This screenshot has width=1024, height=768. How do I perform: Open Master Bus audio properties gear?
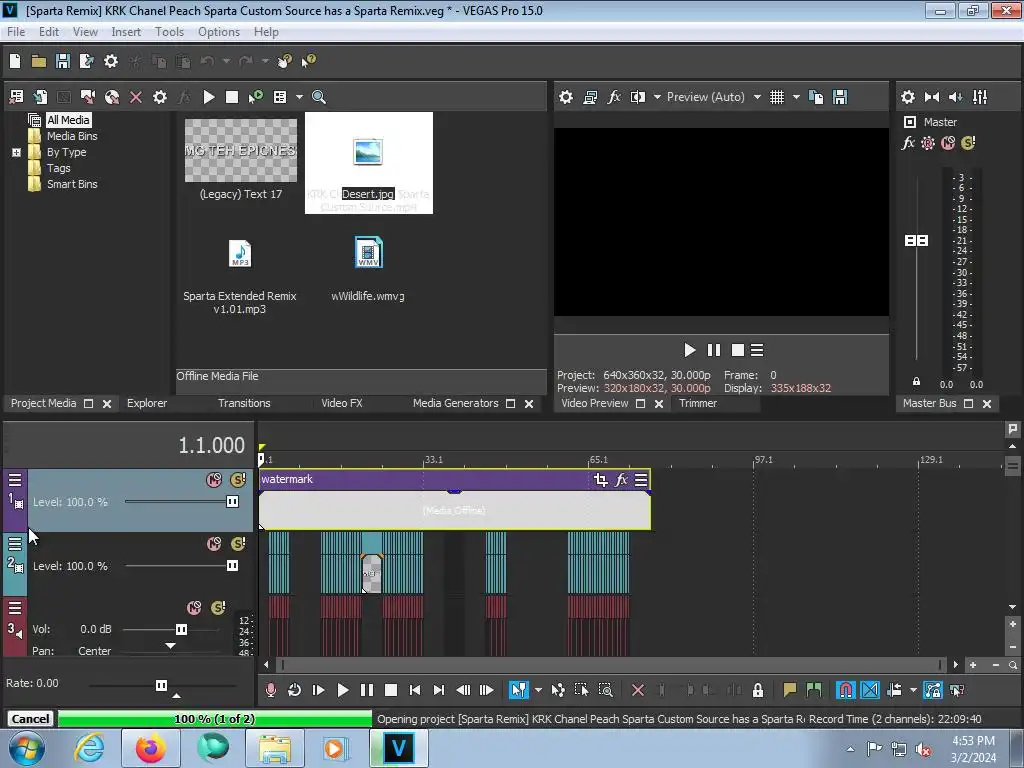[x=908, y=97]
